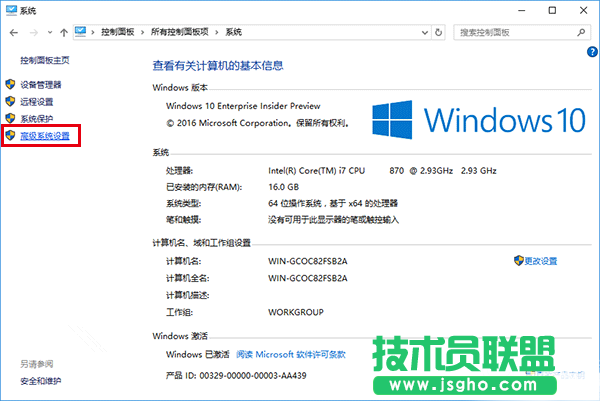This screenshot has width=600, height=401.
Task: Click the 16.0 GB memory value
Action: tap(283, 187)
